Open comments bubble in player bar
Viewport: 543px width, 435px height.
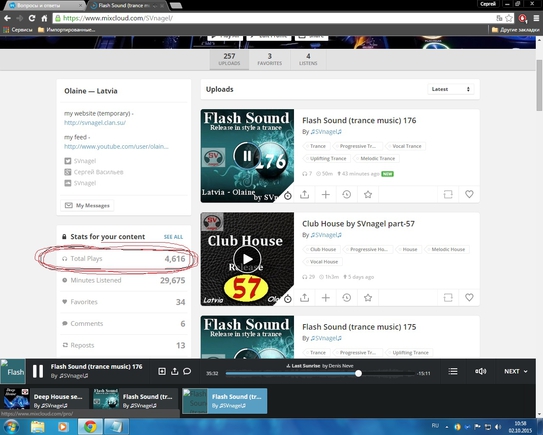click(x=187, y=371)
